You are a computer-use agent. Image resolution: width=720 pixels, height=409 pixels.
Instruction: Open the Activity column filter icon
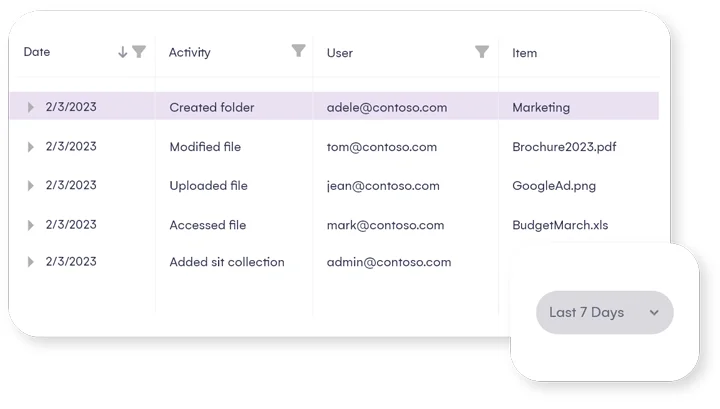coord(298,51)
